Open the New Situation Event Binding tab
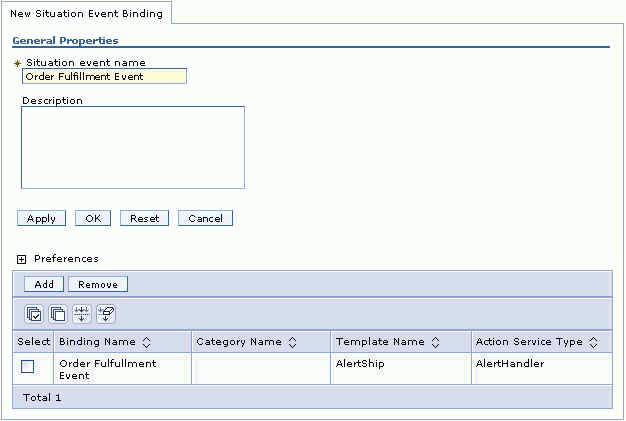The image size is (626, 421). (x=87, y=12)
